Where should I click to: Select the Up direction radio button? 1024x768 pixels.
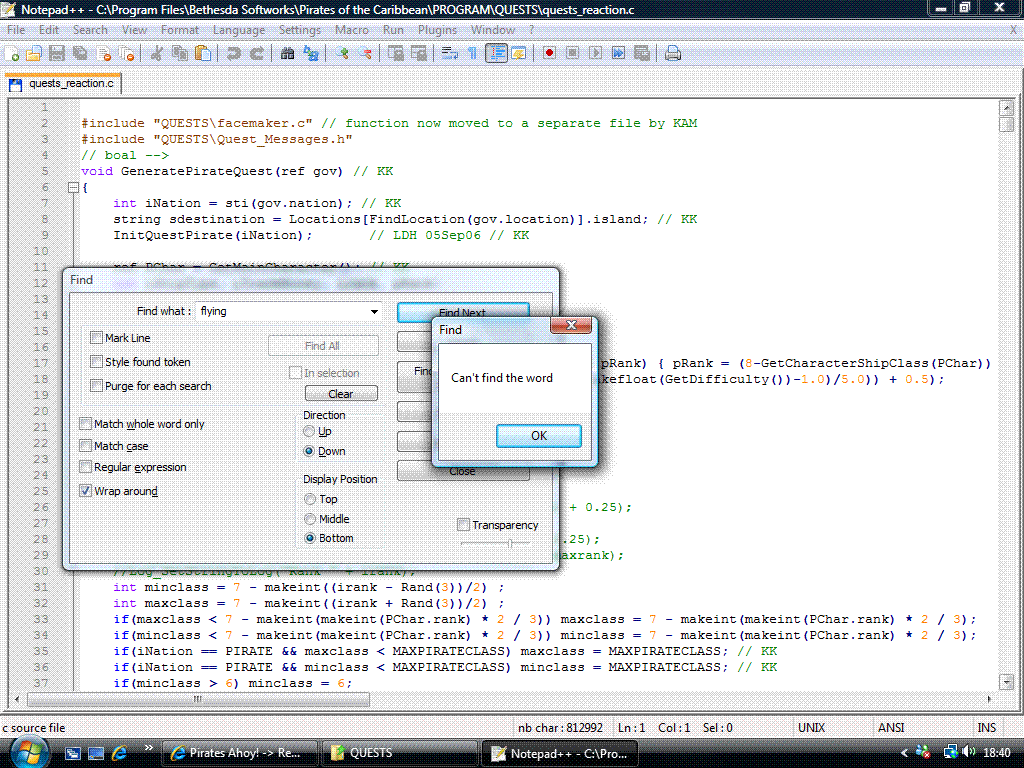[x=310, y=432]
